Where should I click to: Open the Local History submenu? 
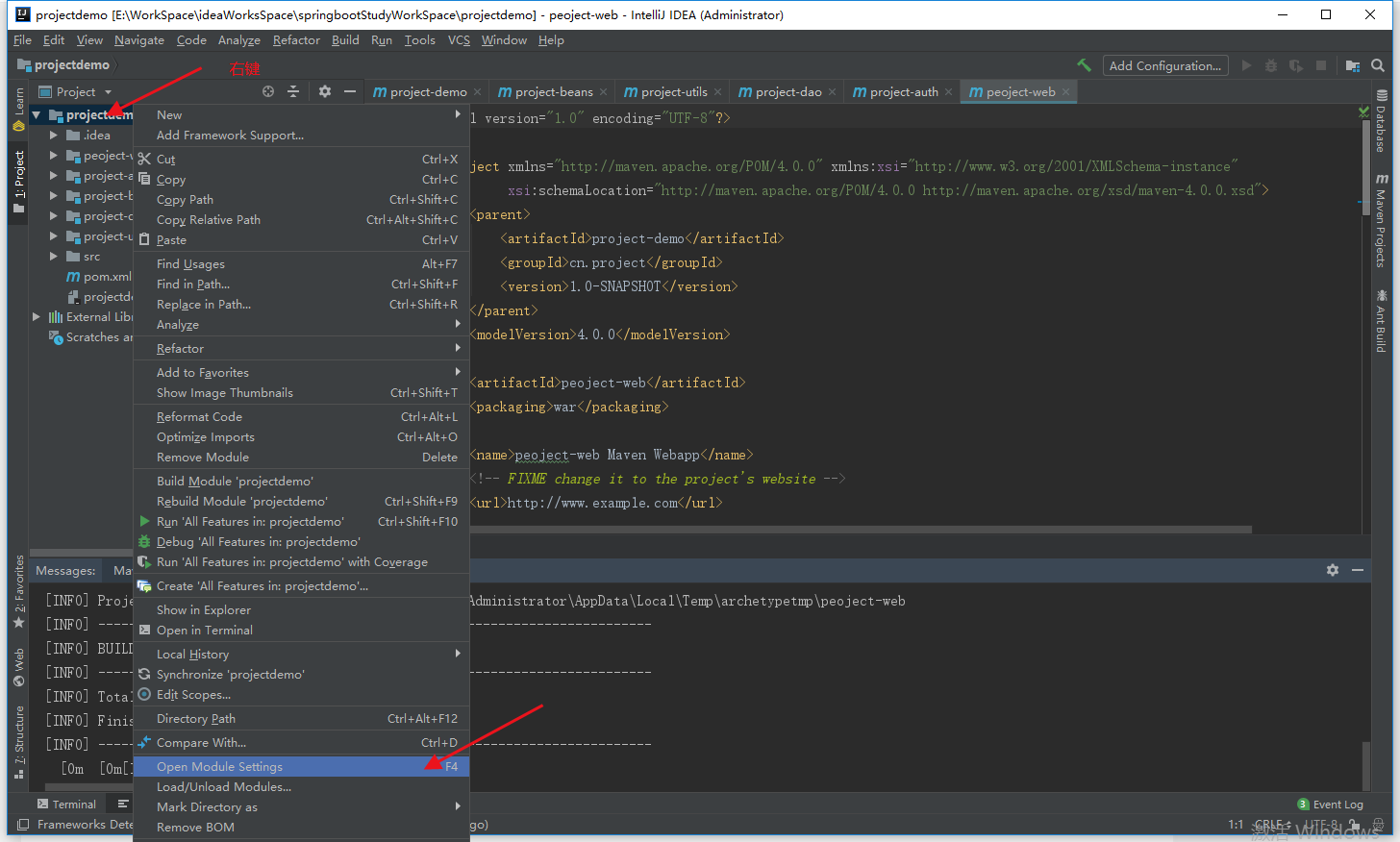(x=301, y=655)
